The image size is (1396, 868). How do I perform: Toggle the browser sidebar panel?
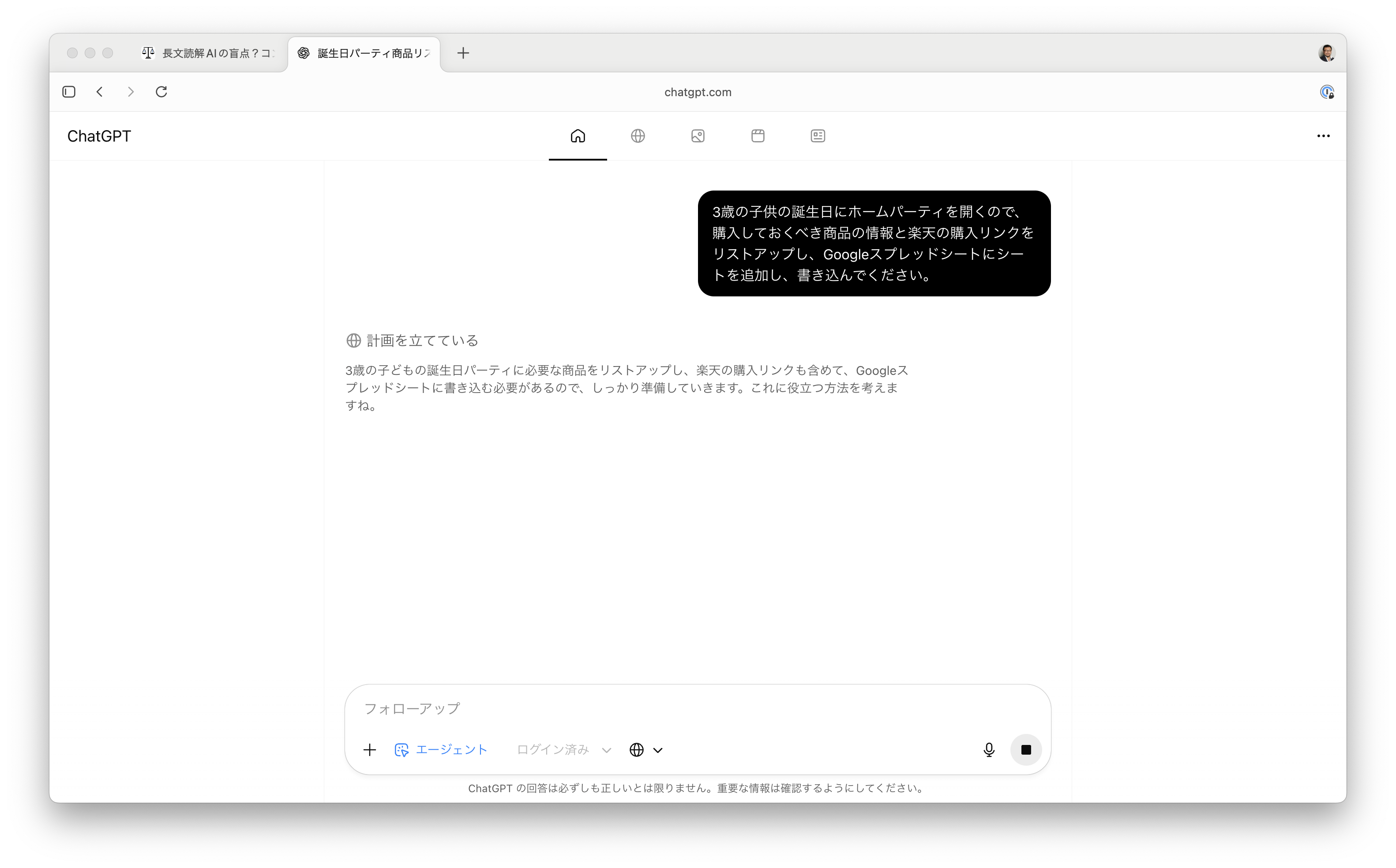(x=69, y=92)
